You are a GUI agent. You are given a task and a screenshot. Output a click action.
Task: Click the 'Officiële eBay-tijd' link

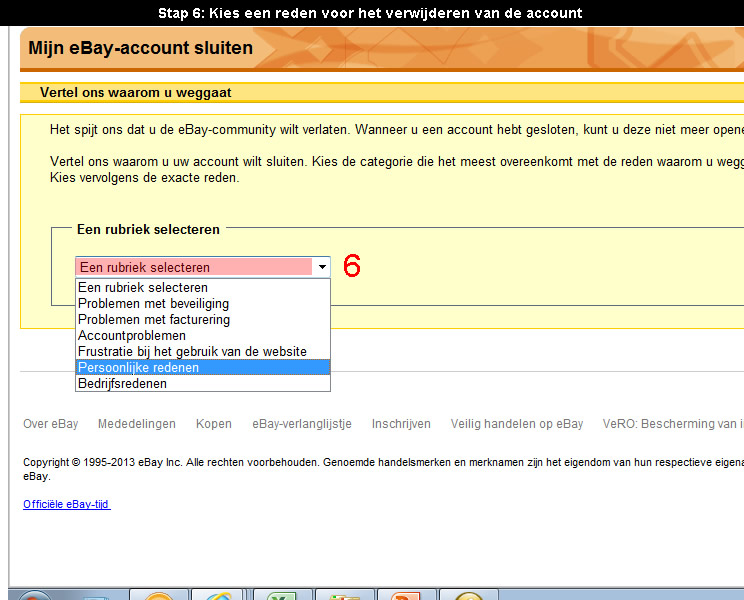click(x=66, y=504)
